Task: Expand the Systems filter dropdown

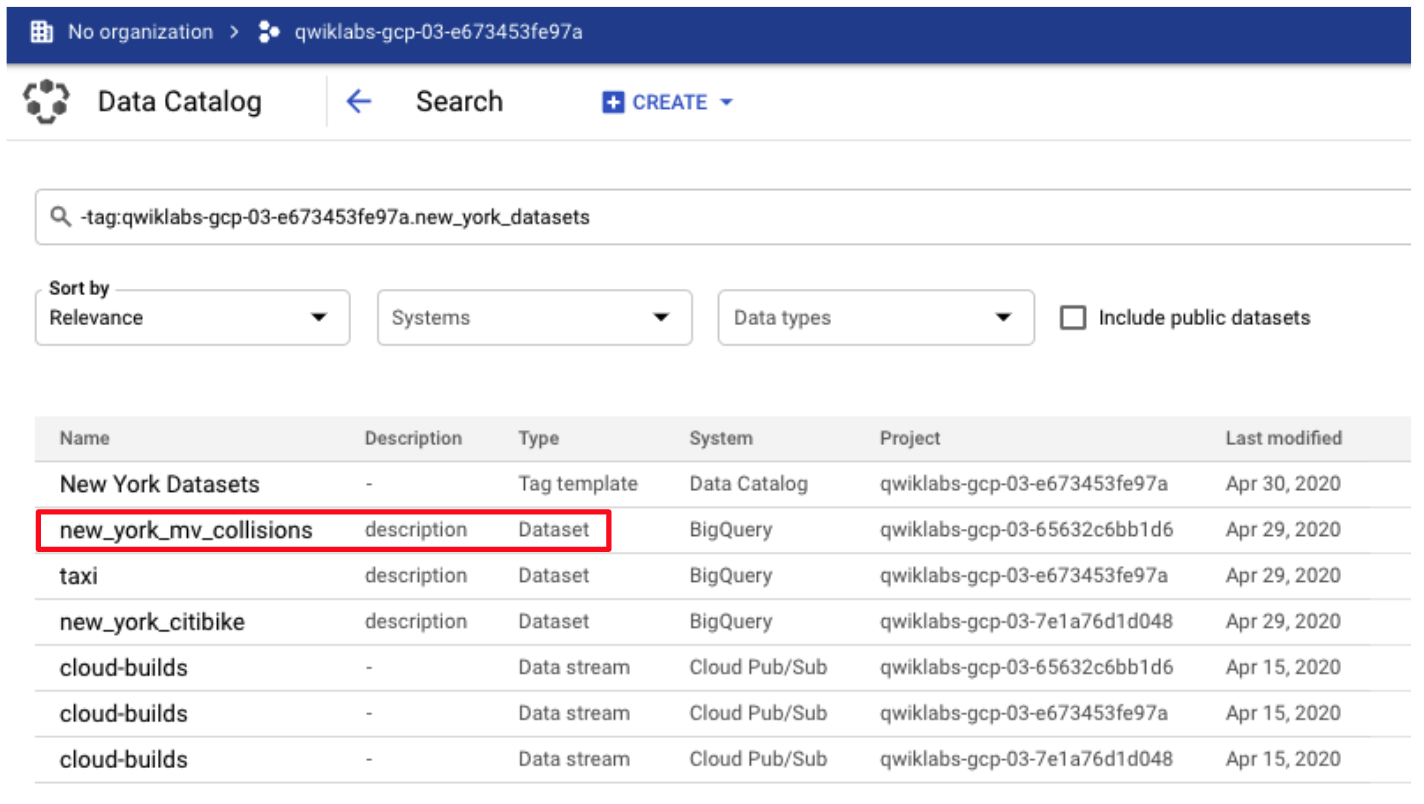Action: (534, 318)
